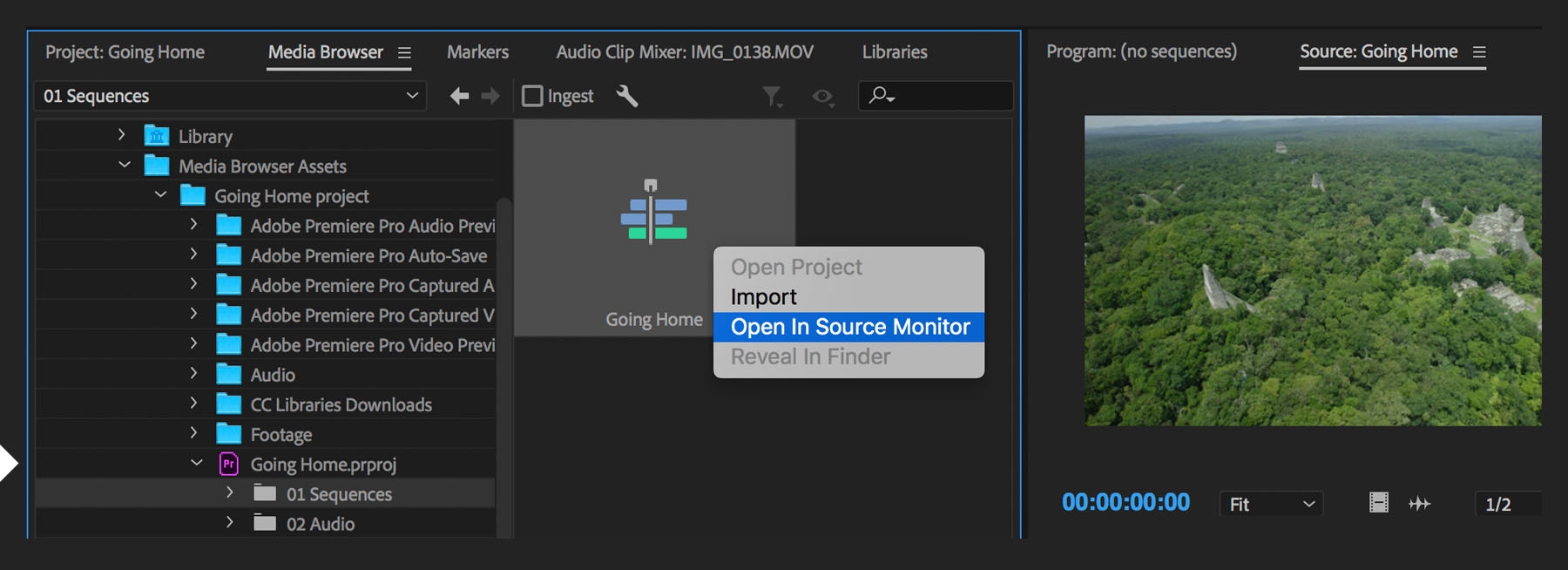The height and width of the screenshot is (570, 1568).
Task: Choose Open In Source Monitor
Action: (x=848, y=327)
